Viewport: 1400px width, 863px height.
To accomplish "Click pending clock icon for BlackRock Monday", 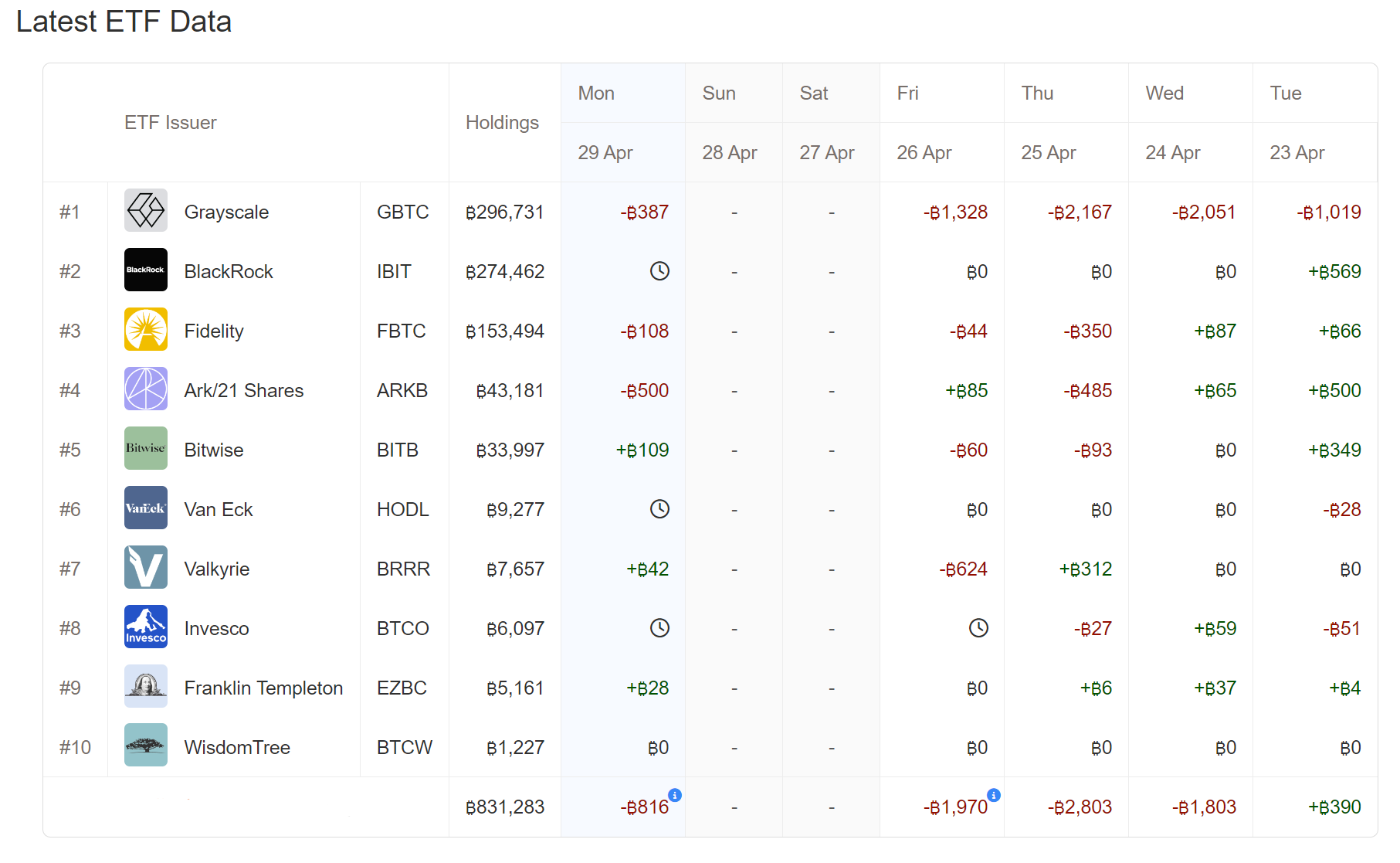I will click(659, 271).
